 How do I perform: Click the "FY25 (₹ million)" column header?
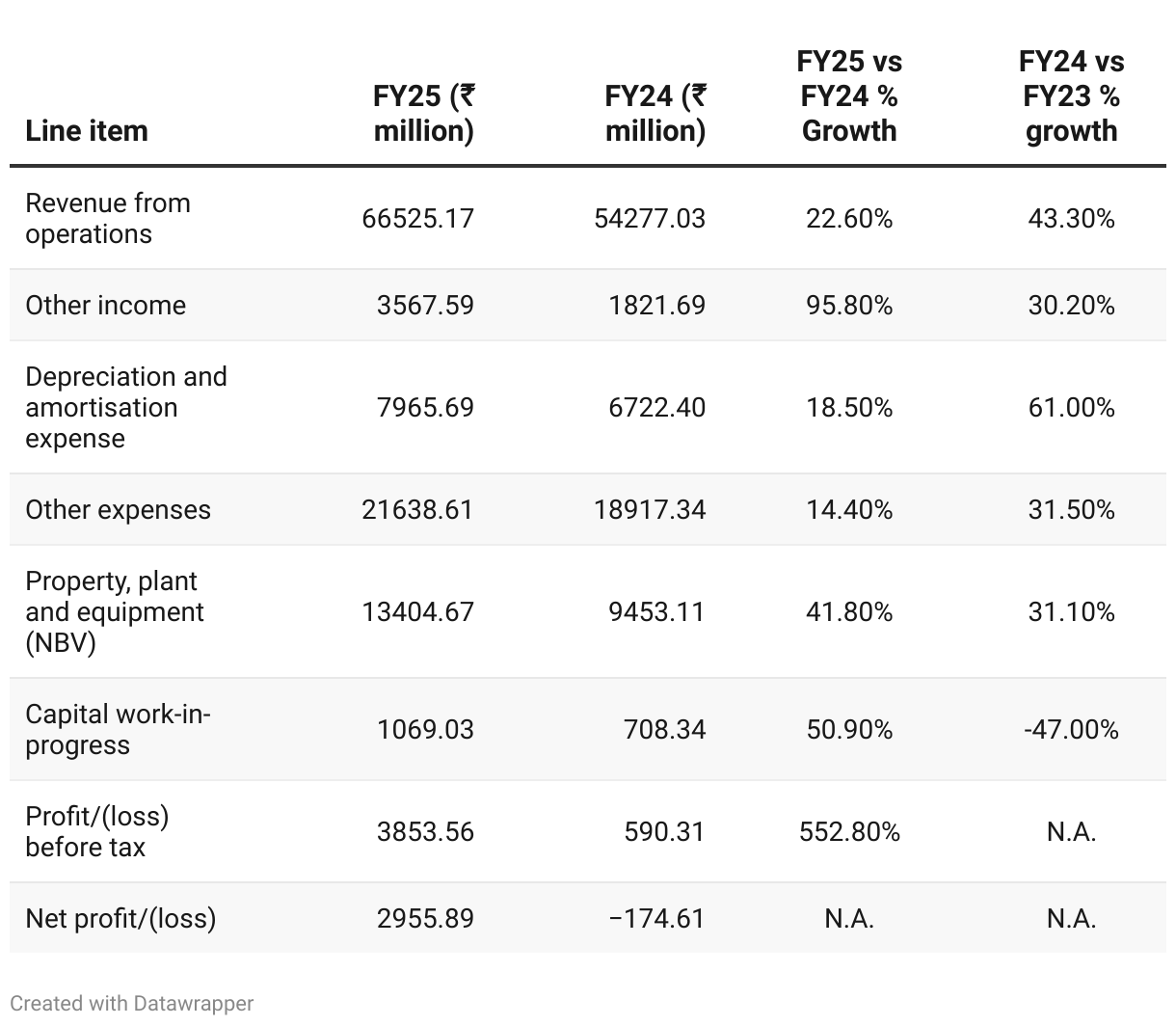click(x=423, y=114)
